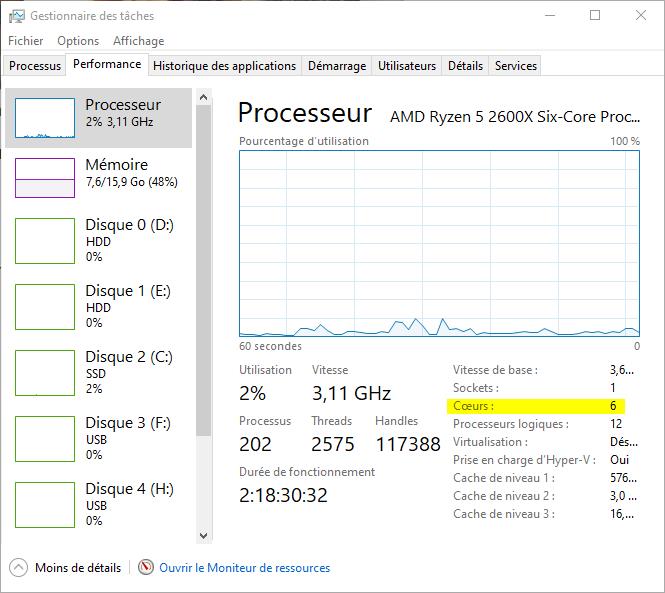Click the Resource Monitor icon
Screen dimensions: 665x593
[x=147, y=567]
